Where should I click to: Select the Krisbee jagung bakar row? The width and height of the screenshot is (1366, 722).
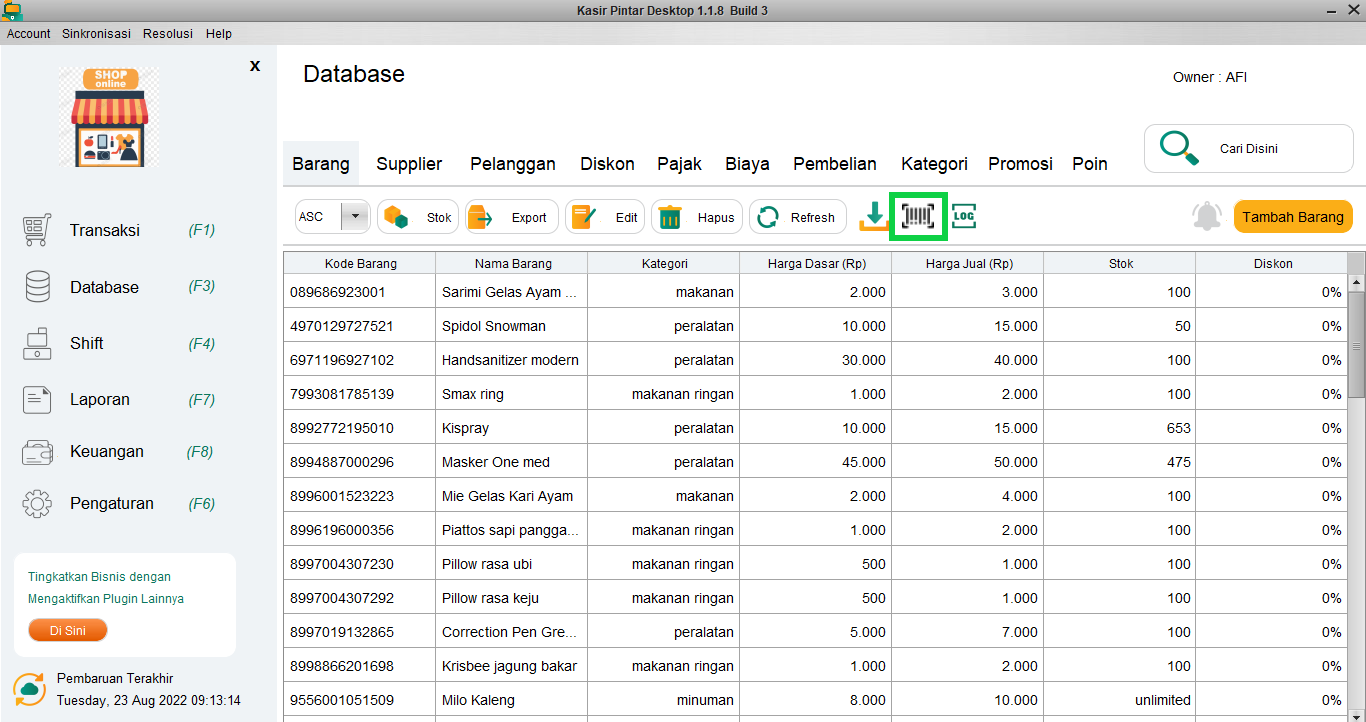[815, 666]
